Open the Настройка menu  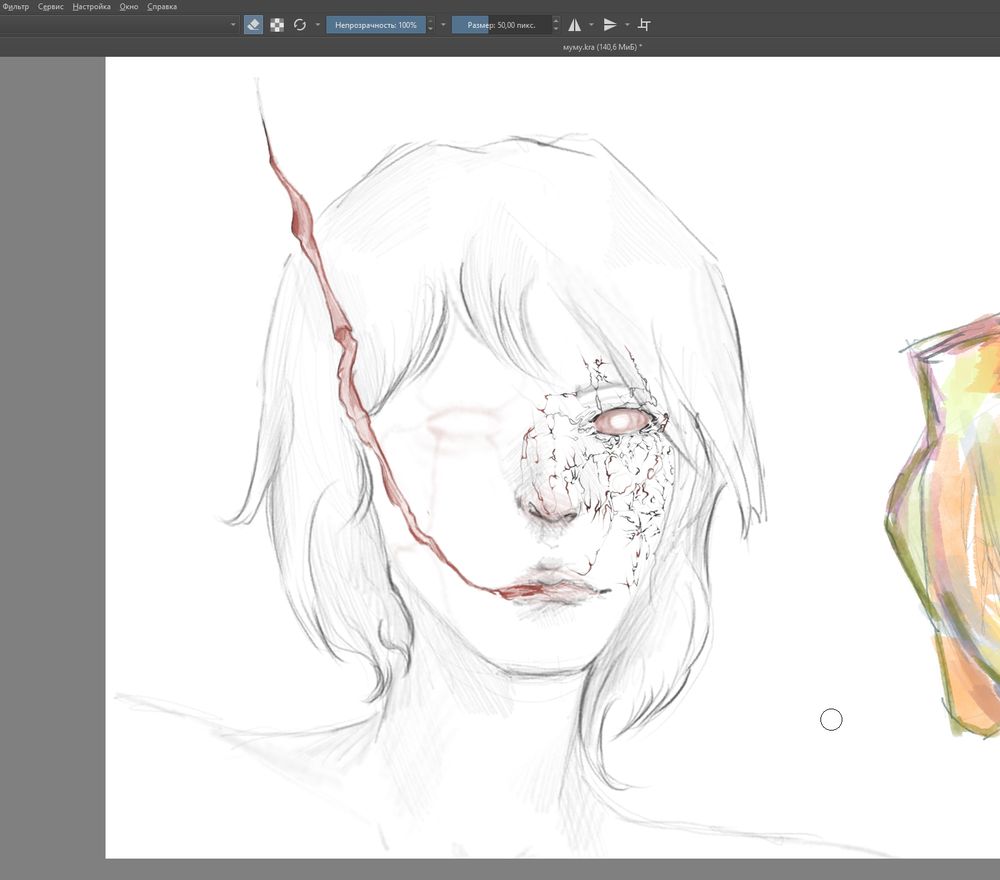pyautogui.click(x=91, y=6)
